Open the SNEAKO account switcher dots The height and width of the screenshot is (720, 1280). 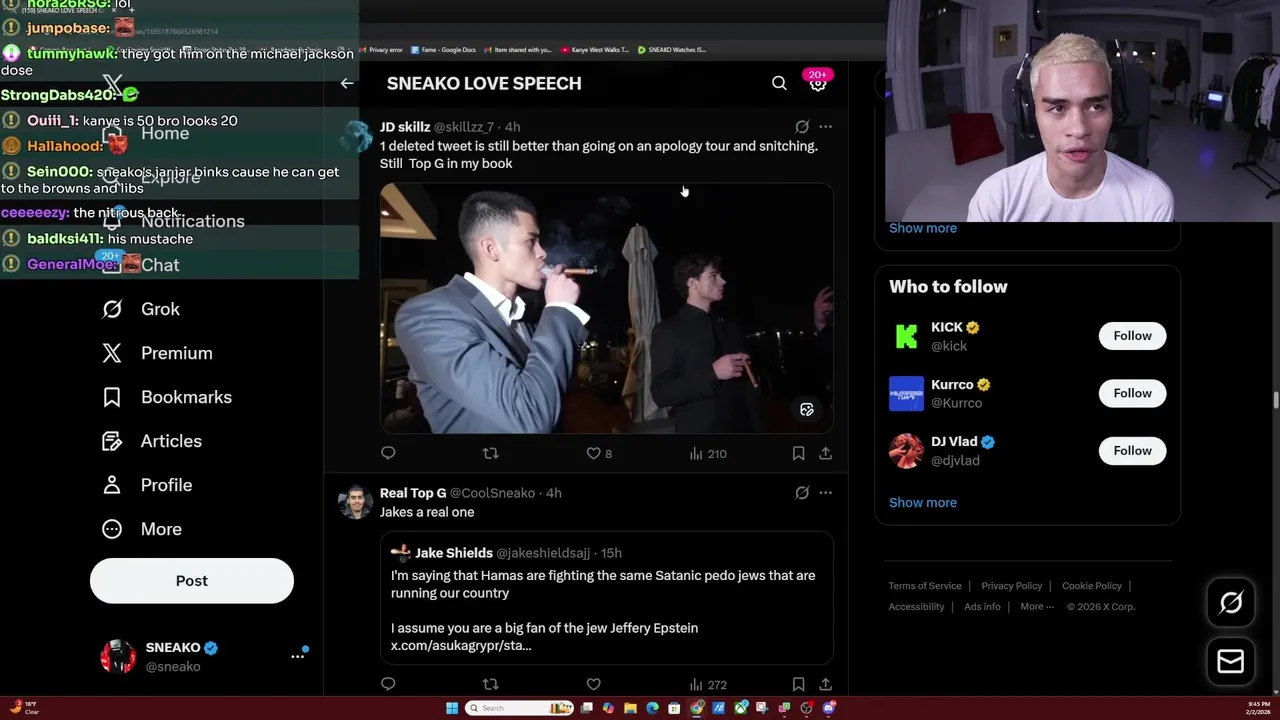(297, 656)
